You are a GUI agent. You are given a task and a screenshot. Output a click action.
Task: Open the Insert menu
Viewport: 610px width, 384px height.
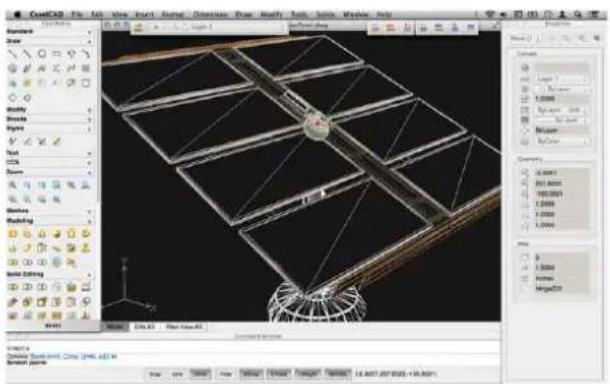coord(144,14)
